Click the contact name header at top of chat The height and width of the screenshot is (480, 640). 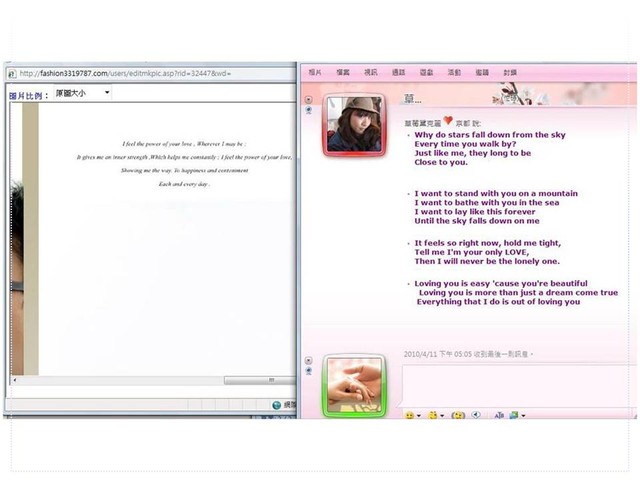(x=412, y=98)
